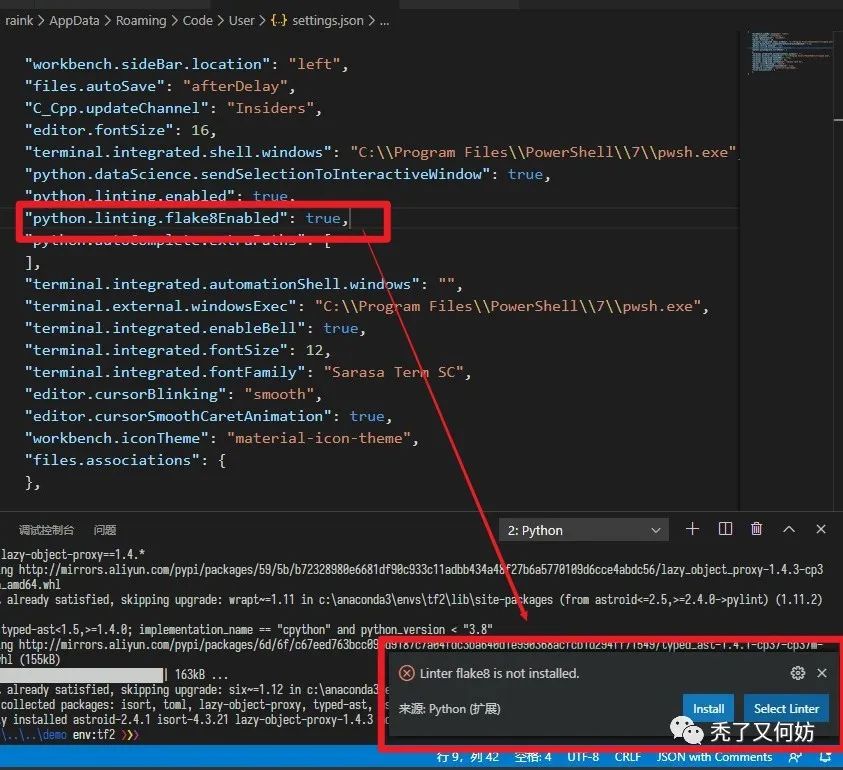
Task: Open terminal selector dropdown '2: Python'
Action: [x=584, y=530]
